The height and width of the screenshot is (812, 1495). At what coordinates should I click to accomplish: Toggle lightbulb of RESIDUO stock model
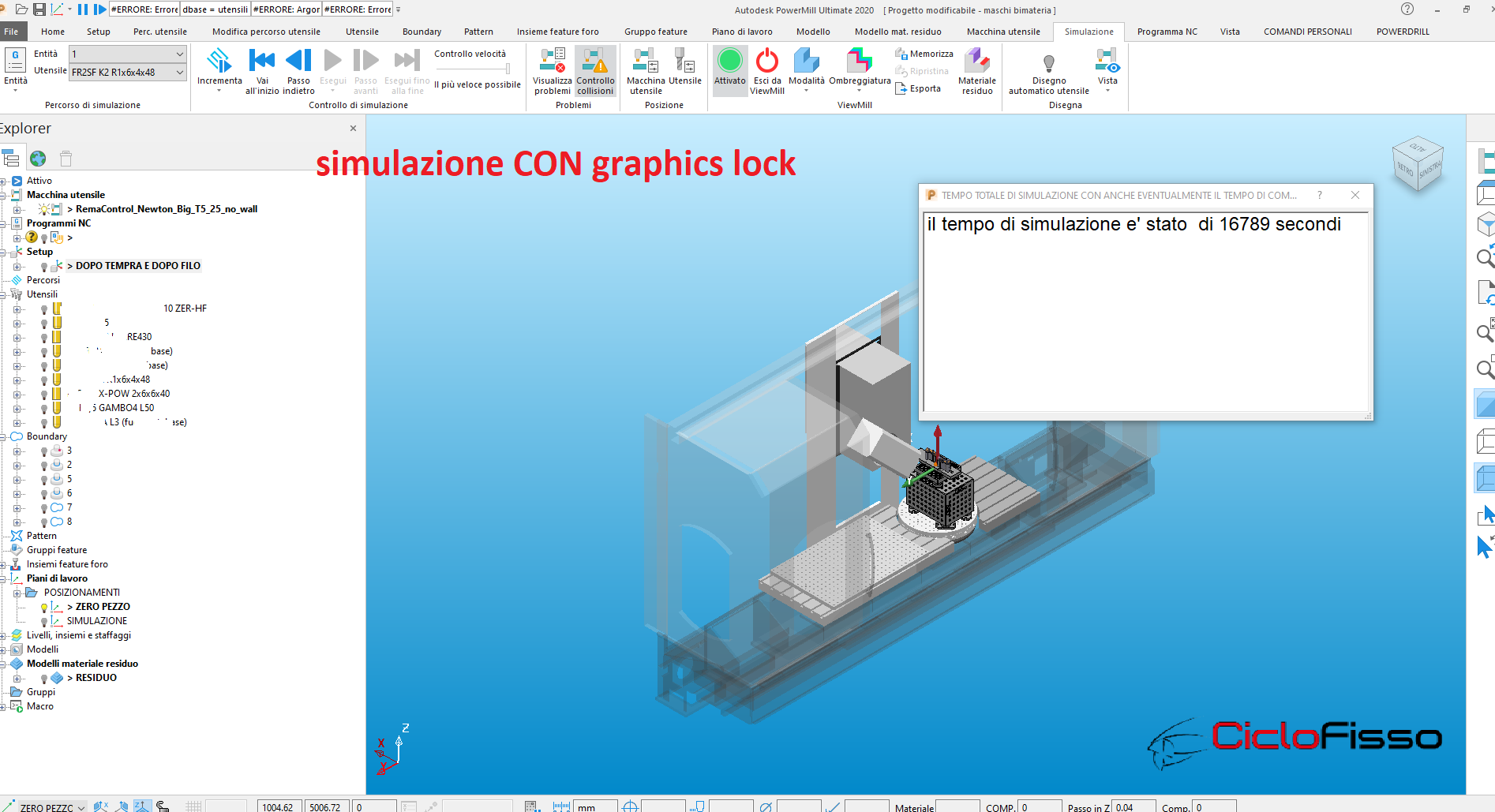44,679
